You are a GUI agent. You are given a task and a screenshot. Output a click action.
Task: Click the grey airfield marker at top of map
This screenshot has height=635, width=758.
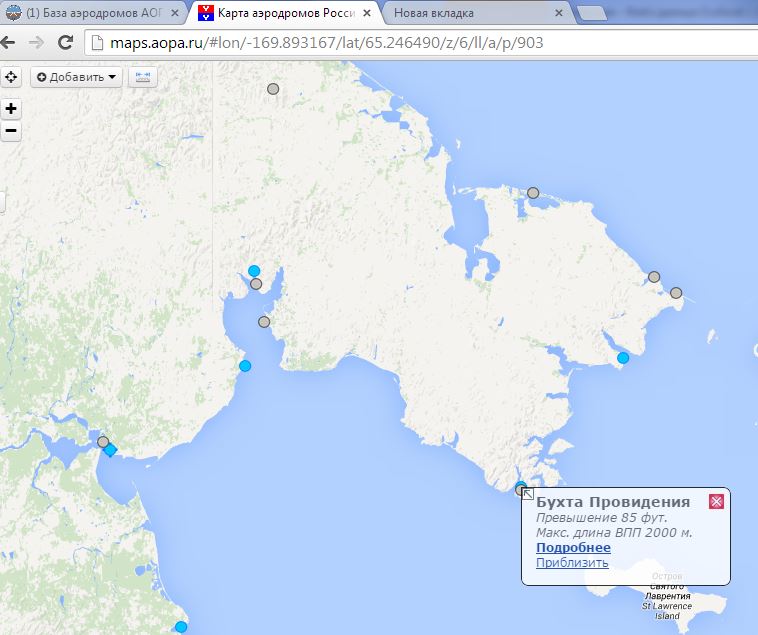tap(273, 89)
